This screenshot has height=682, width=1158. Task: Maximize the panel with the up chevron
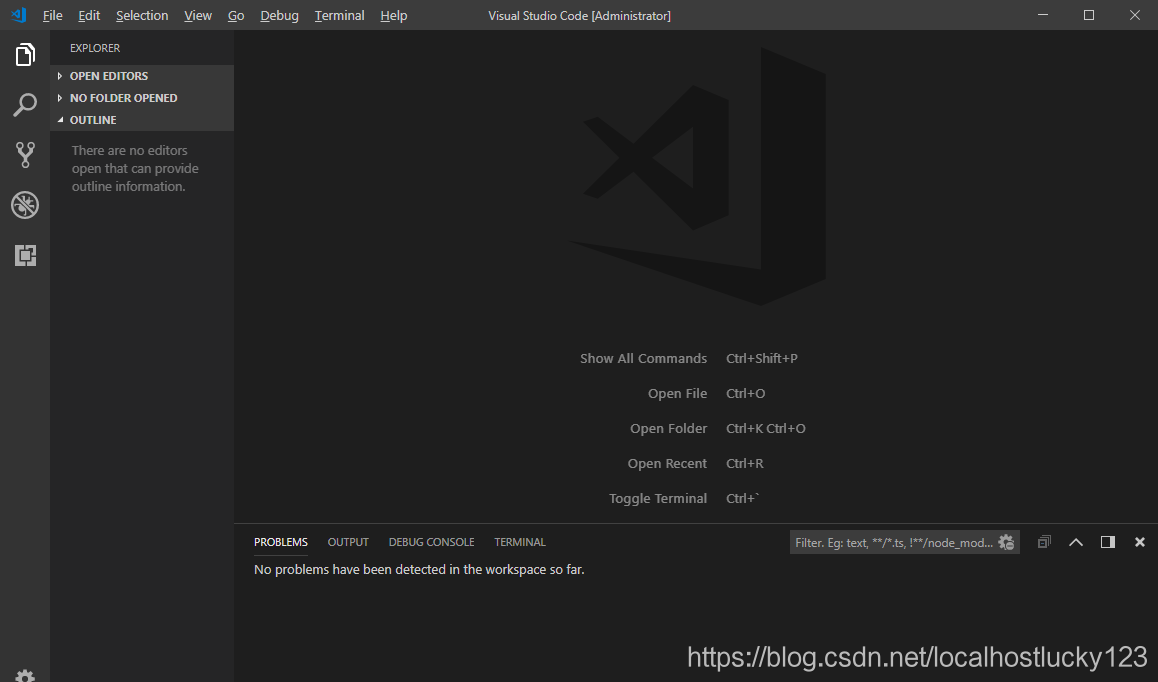pyautogui.click(x=1076, y=542)
